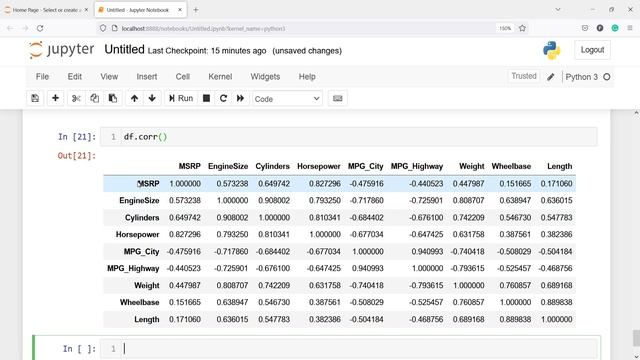Rename the notebook via Untitled title

coord(124,50)
